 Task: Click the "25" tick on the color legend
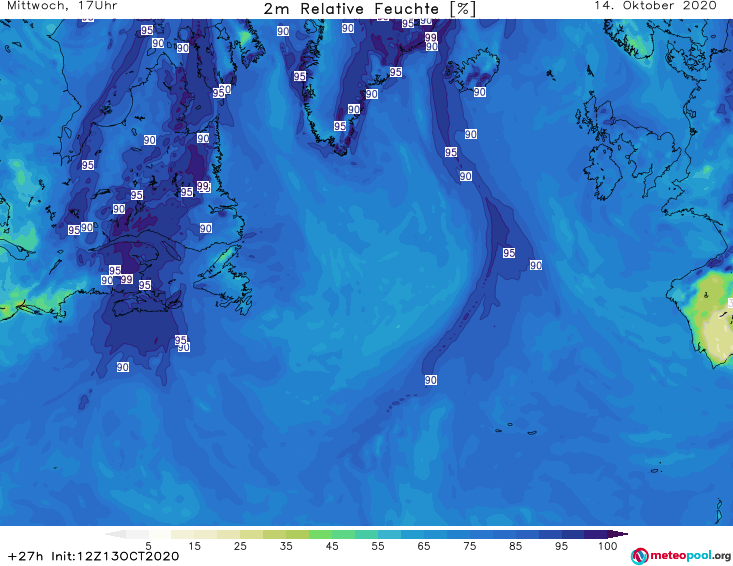pyautogui.click(x=240, y=546)
